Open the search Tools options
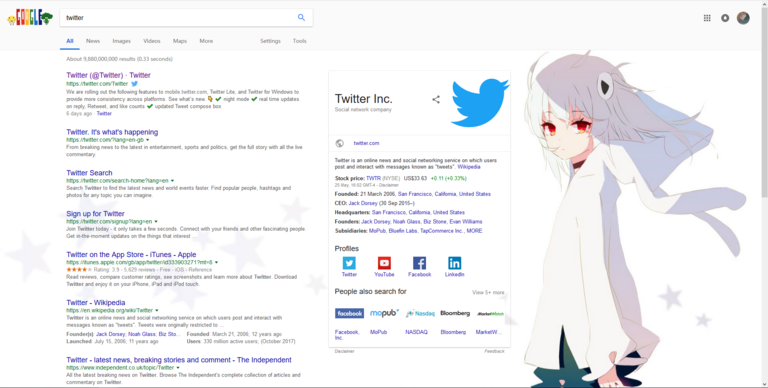This screenshot has height=388, width=768. (299, 41)
